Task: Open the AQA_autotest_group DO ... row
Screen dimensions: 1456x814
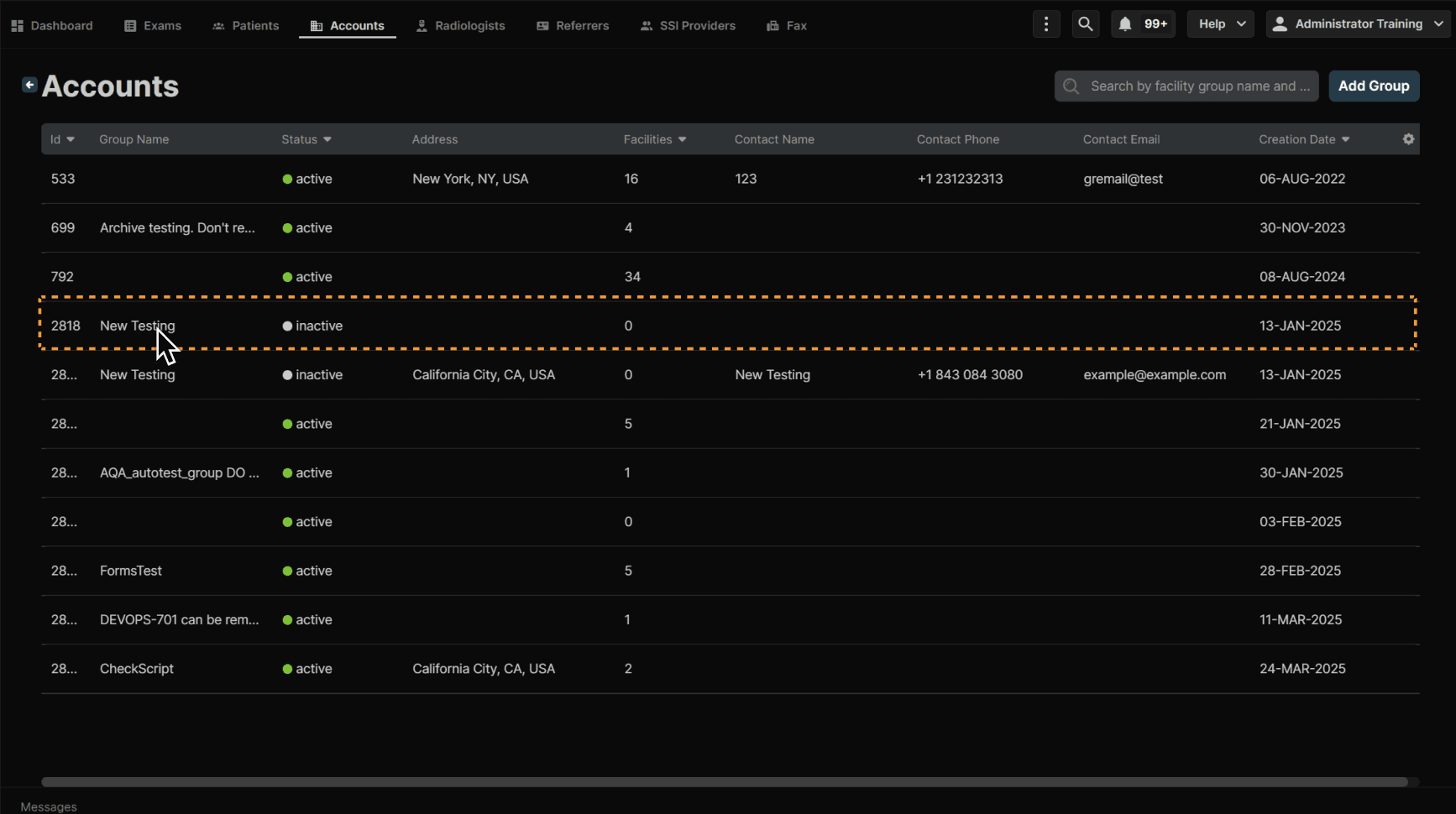Action: pos(731,472)
